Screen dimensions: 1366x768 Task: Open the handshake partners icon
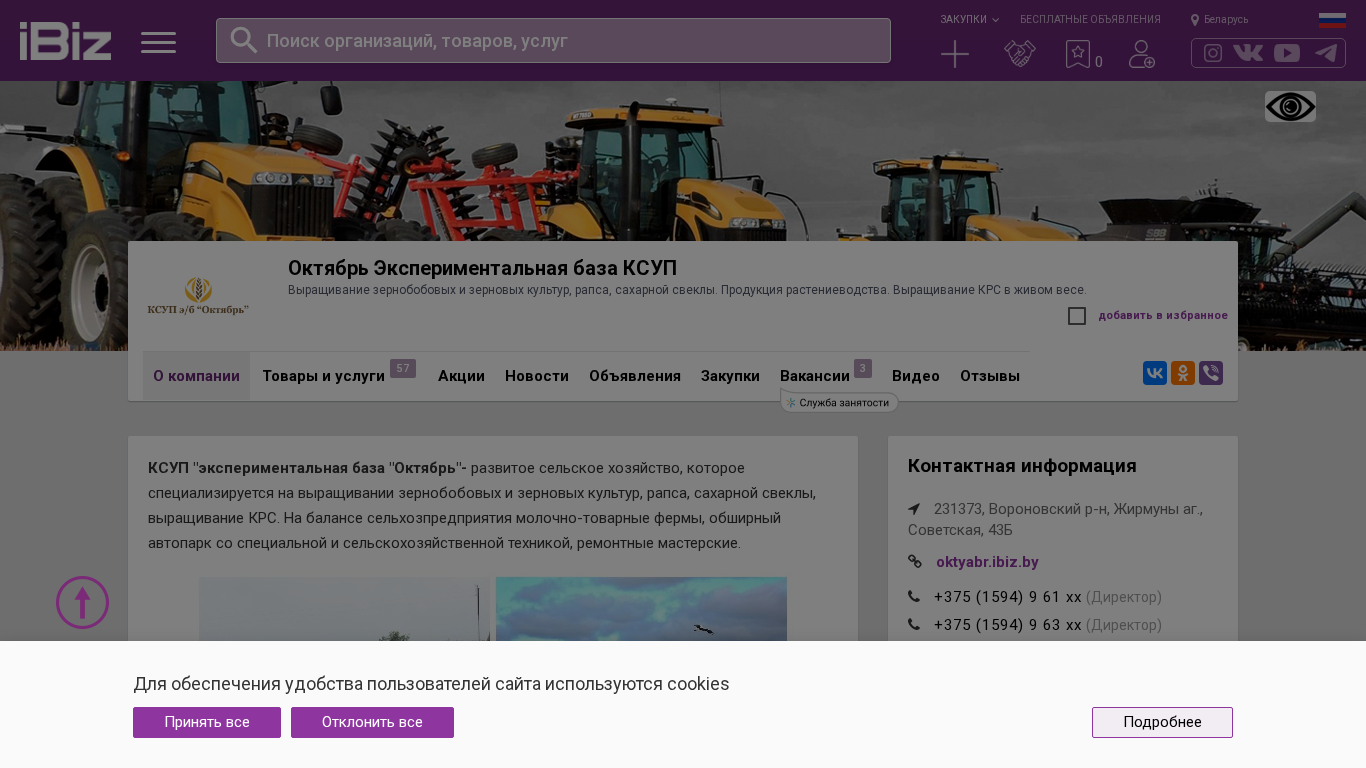click(1020, 54)
